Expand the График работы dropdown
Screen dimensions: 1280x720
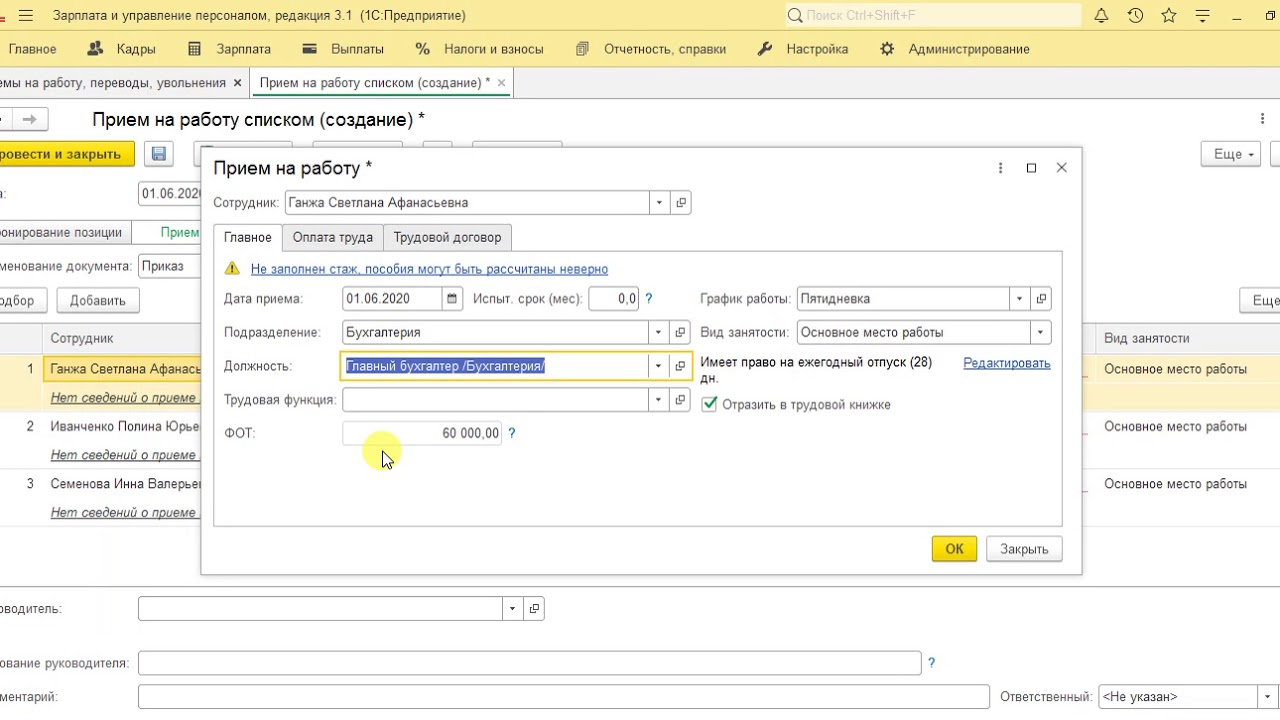[1019, 298]
